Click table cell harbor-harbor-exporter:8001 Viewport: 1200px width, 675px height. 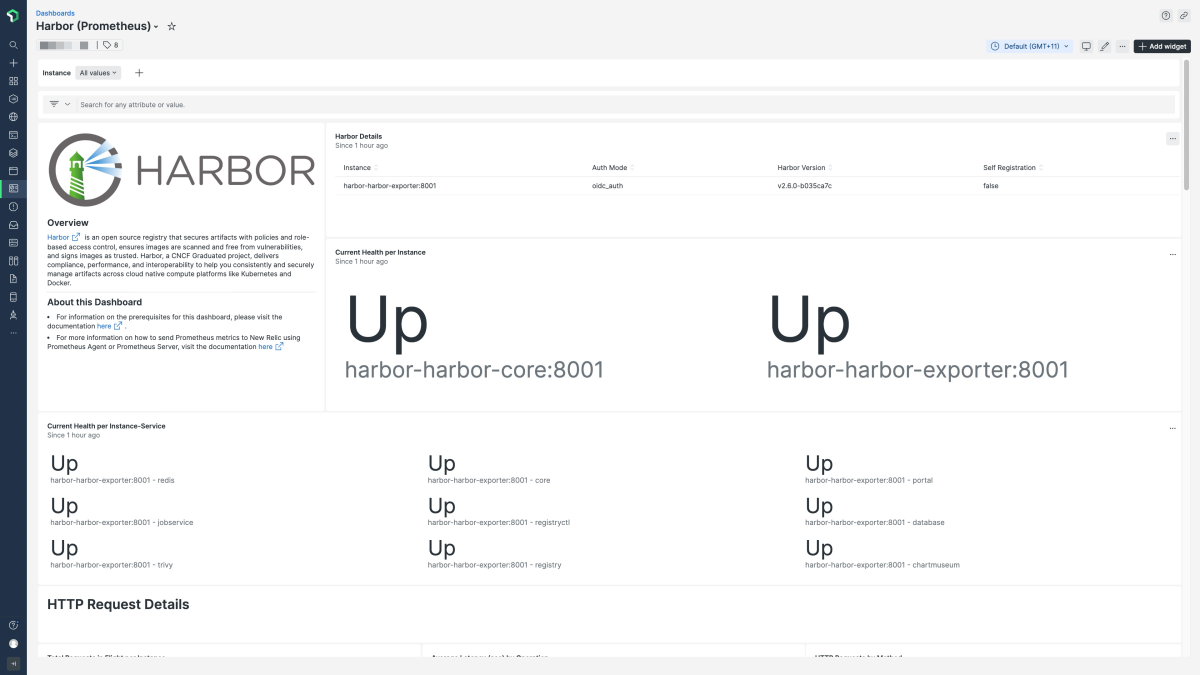tap(390, 186)
